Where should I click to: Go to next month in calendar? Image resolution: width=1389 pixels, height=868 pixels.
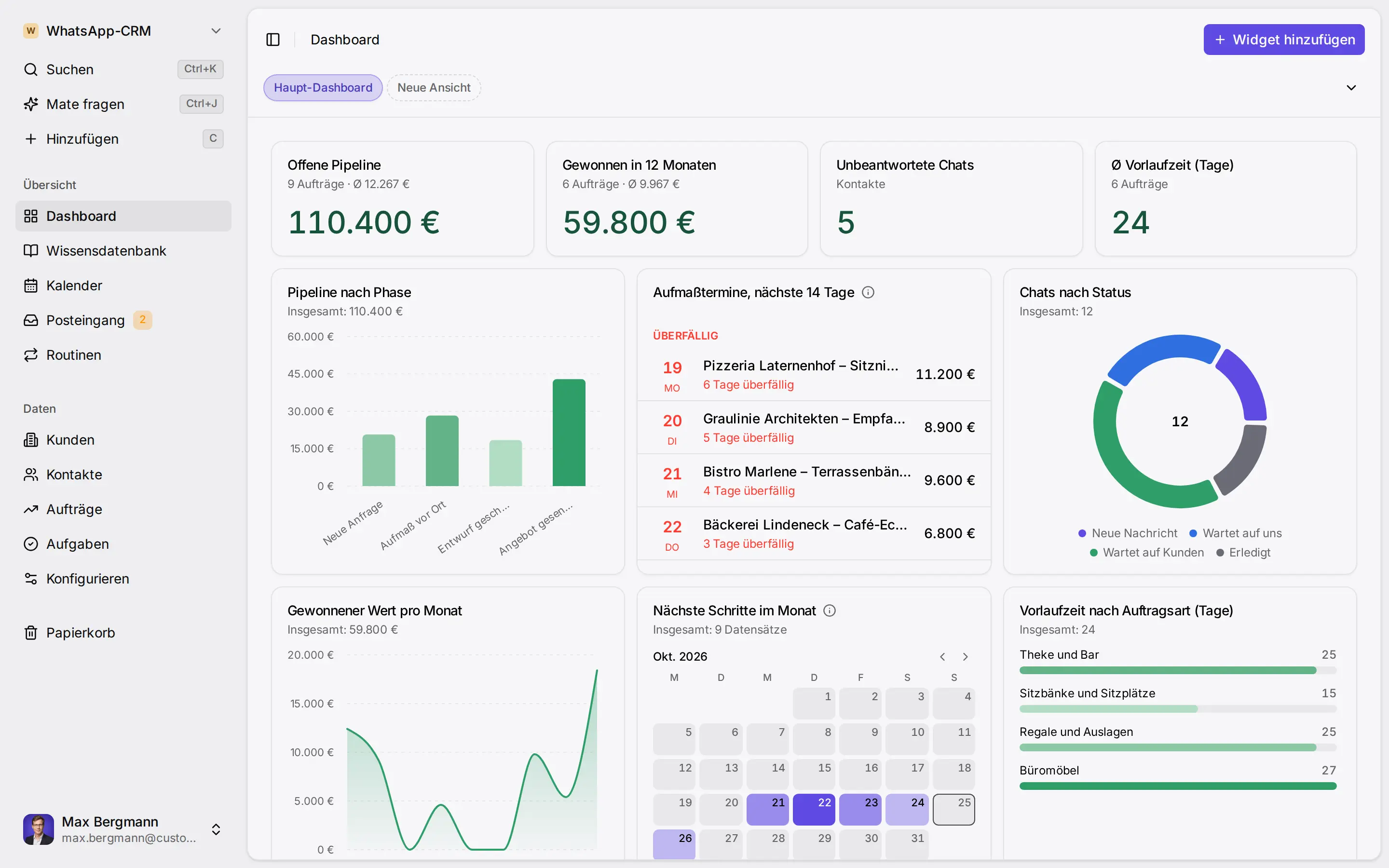pos(966,657)
